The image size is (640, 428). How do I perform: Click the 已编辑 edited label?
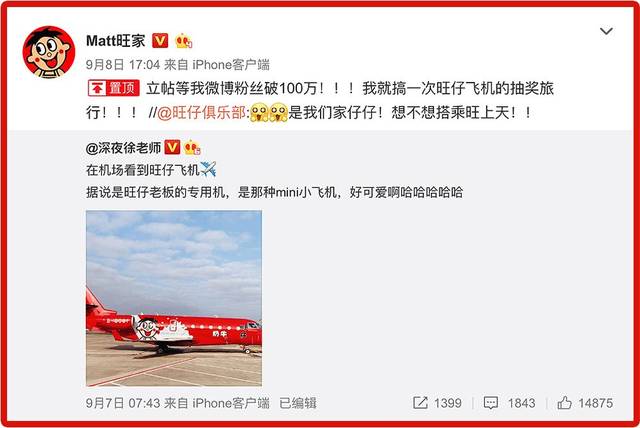pyautogui.click(x=298, y=403)
